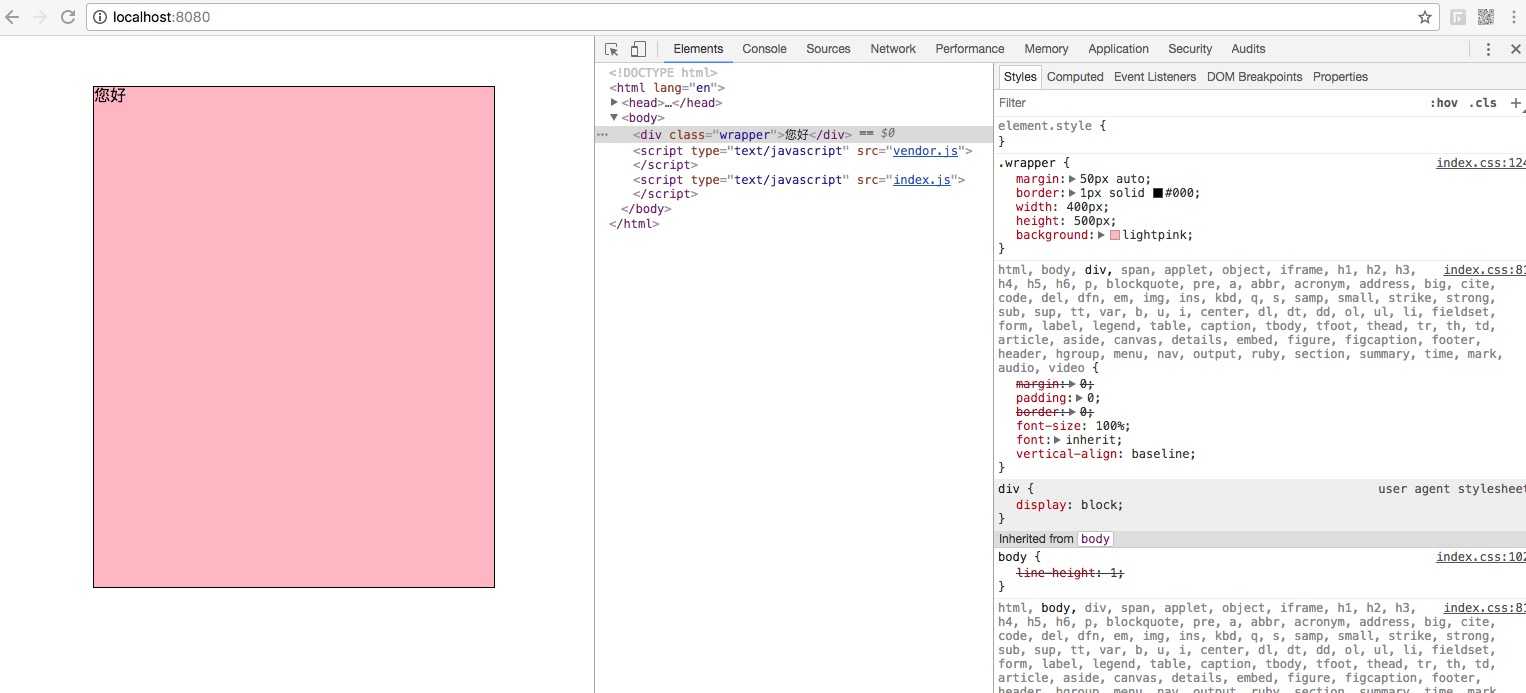Click the struck-through line-height: 1 declaration

(1070, 573)
